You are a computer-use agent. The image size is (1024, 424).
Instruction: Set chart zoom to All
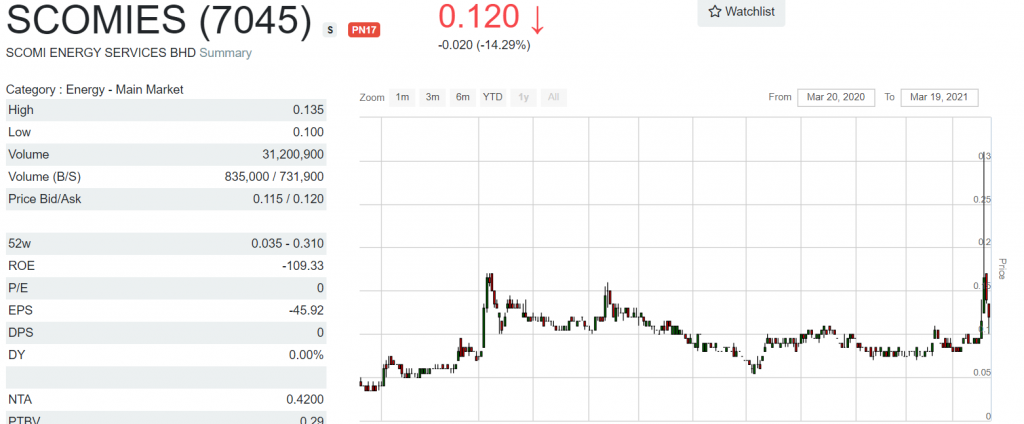(x=553, y=97)
